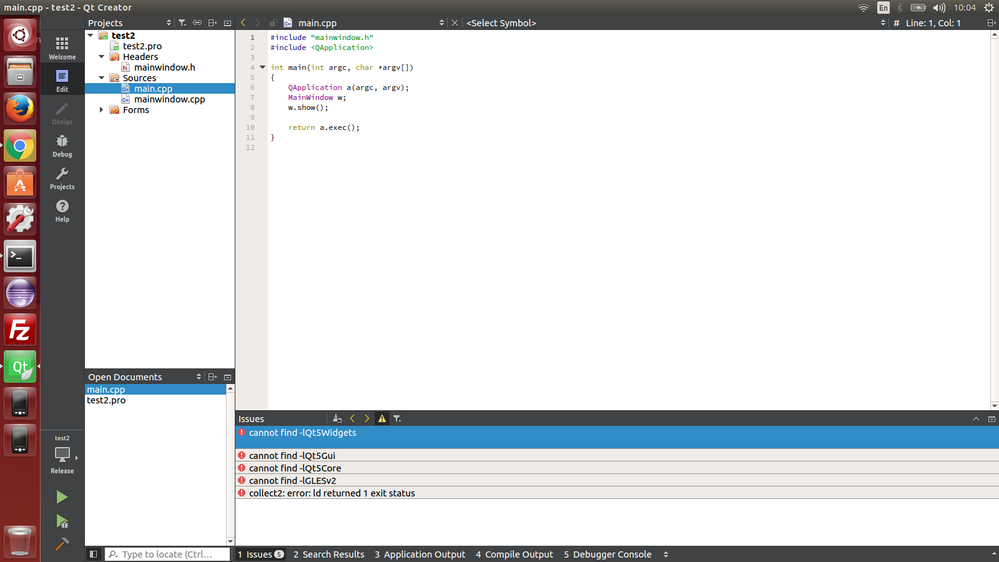Viewport: 999px width, 562px height.
Task: Open the output panes selector arrows
Action: tap(666, 554)
